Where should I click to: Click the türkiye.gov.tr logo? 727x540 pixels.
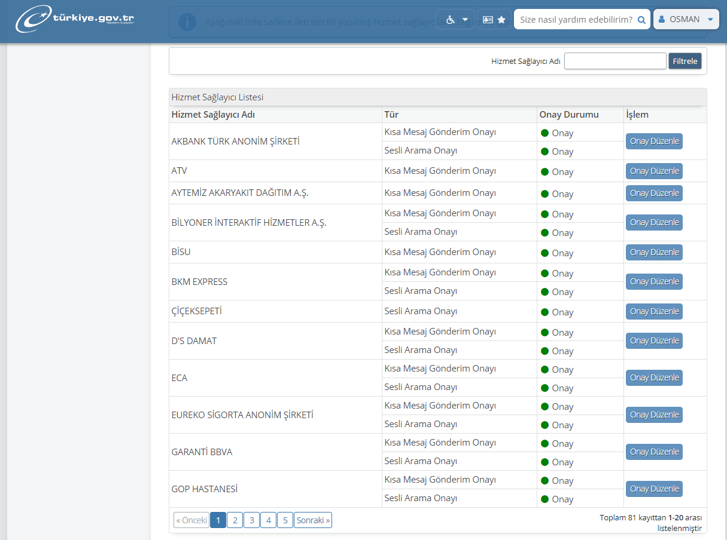point(75,19)
